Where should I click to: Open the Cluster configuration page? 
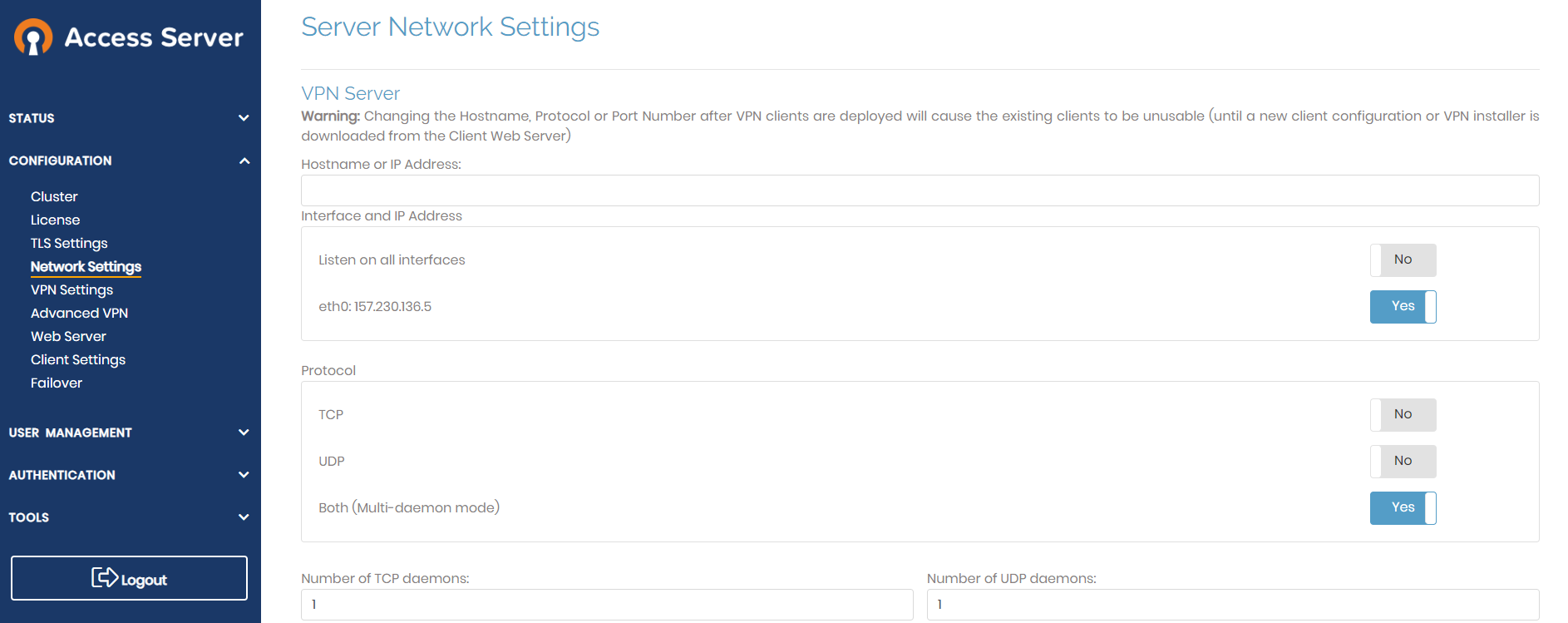(x=54, y=196)
